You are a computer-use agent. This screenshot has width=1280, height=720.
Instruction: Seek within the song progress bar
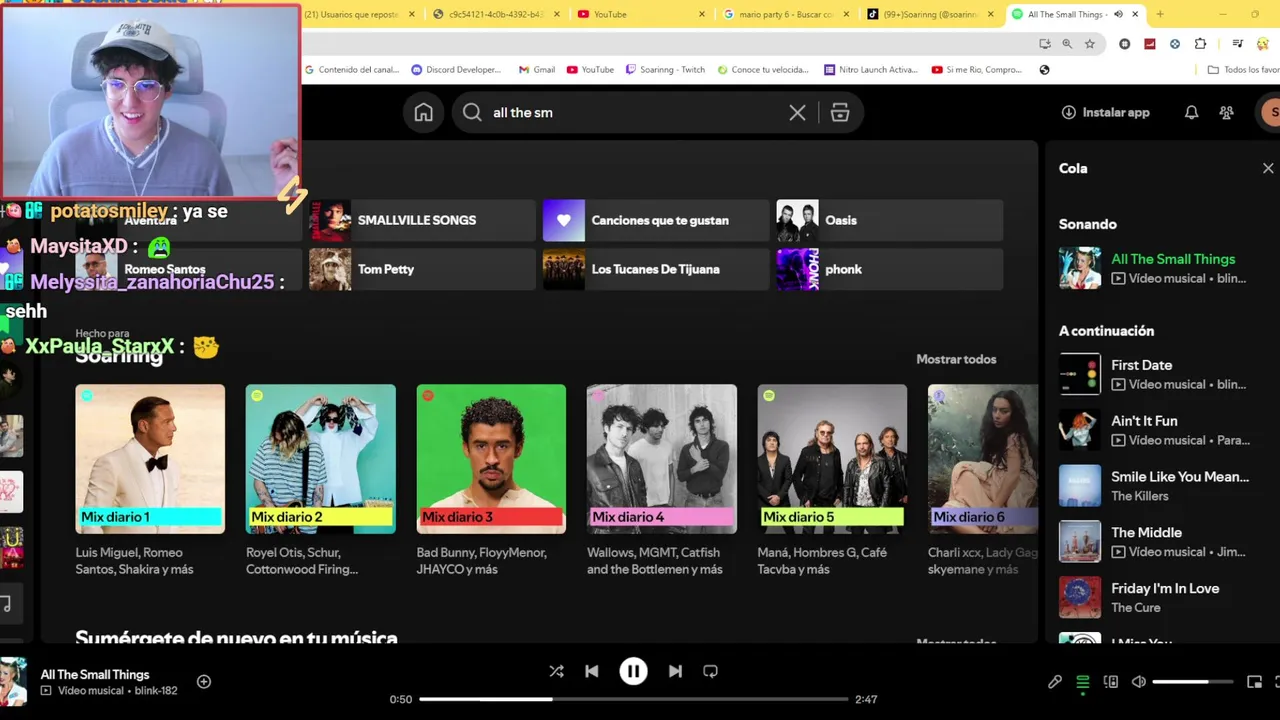[x=633, y=699]
